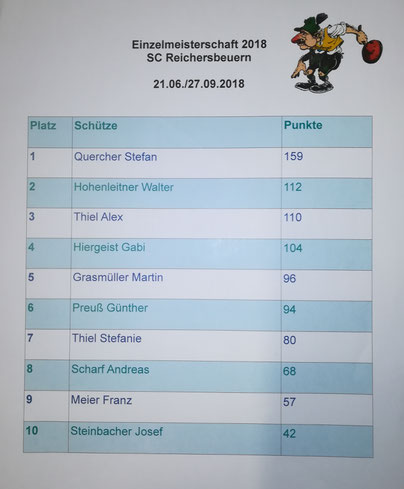The image size is (404, 489).
Task: Click the Meier Franz row name
Action: point(101,400)
